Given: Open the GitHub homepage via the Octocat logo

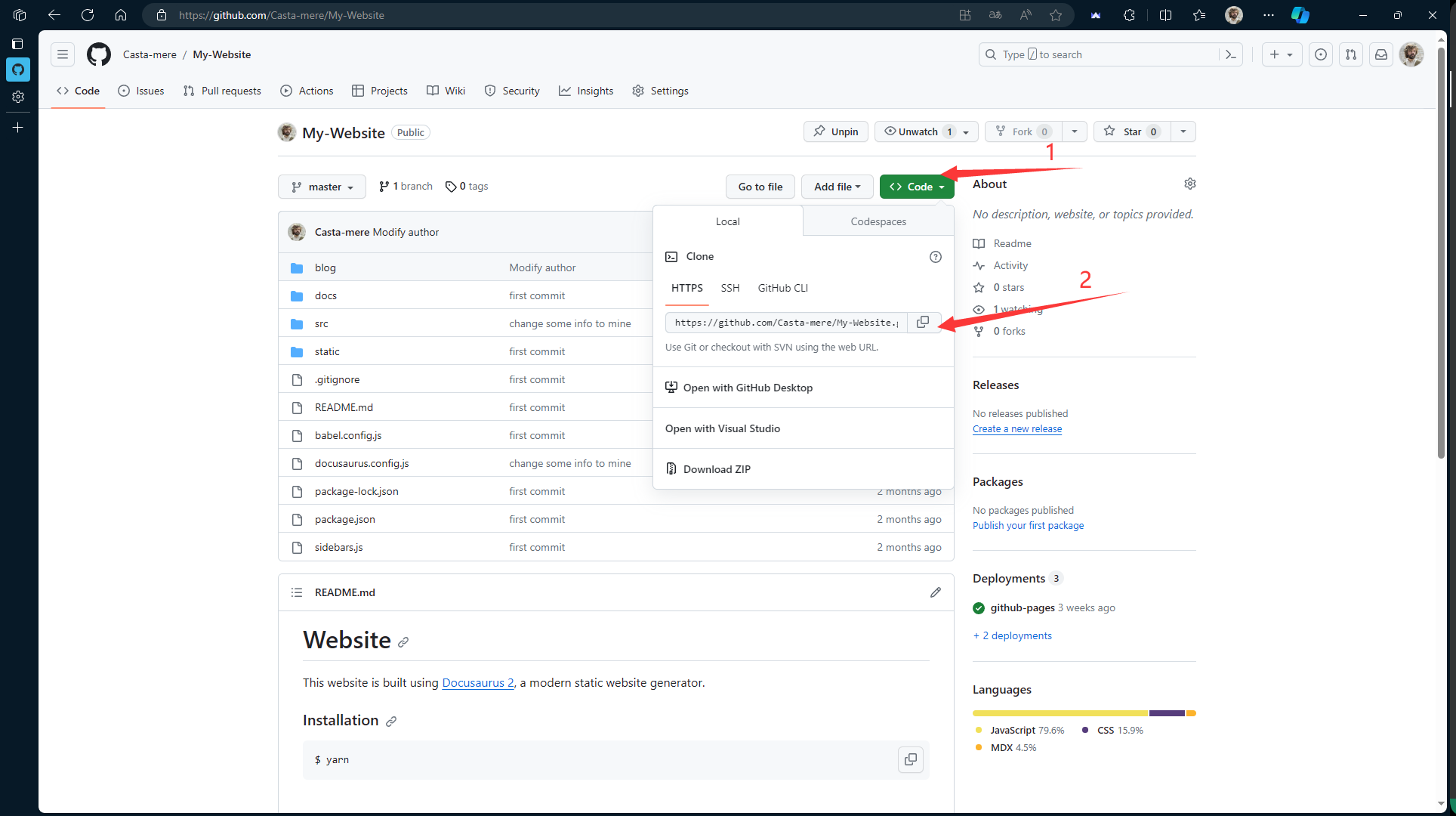Looking at the screenshot, I should point(98,54).
